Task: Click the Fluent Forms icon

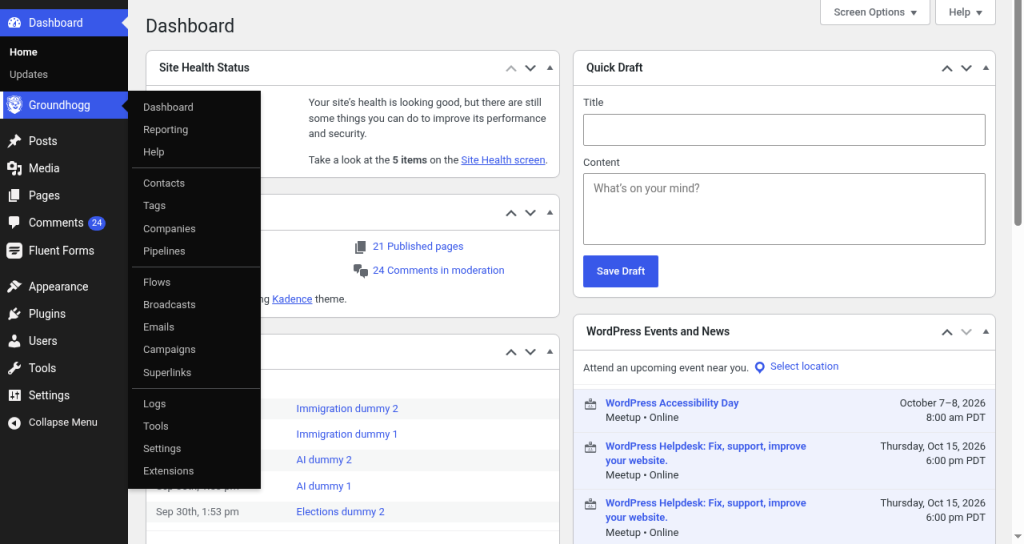Action: tap(14, 251)
